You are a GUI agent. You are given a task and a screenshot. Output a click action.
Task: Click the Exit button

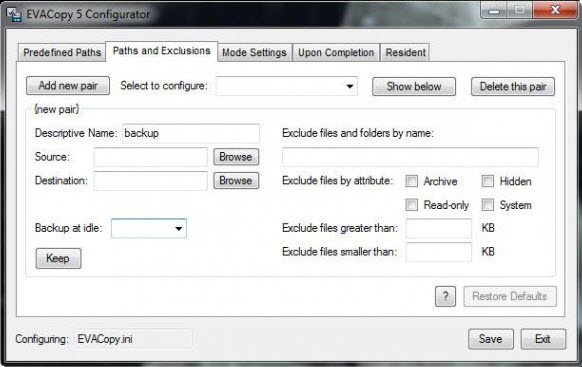coord(543,339)
